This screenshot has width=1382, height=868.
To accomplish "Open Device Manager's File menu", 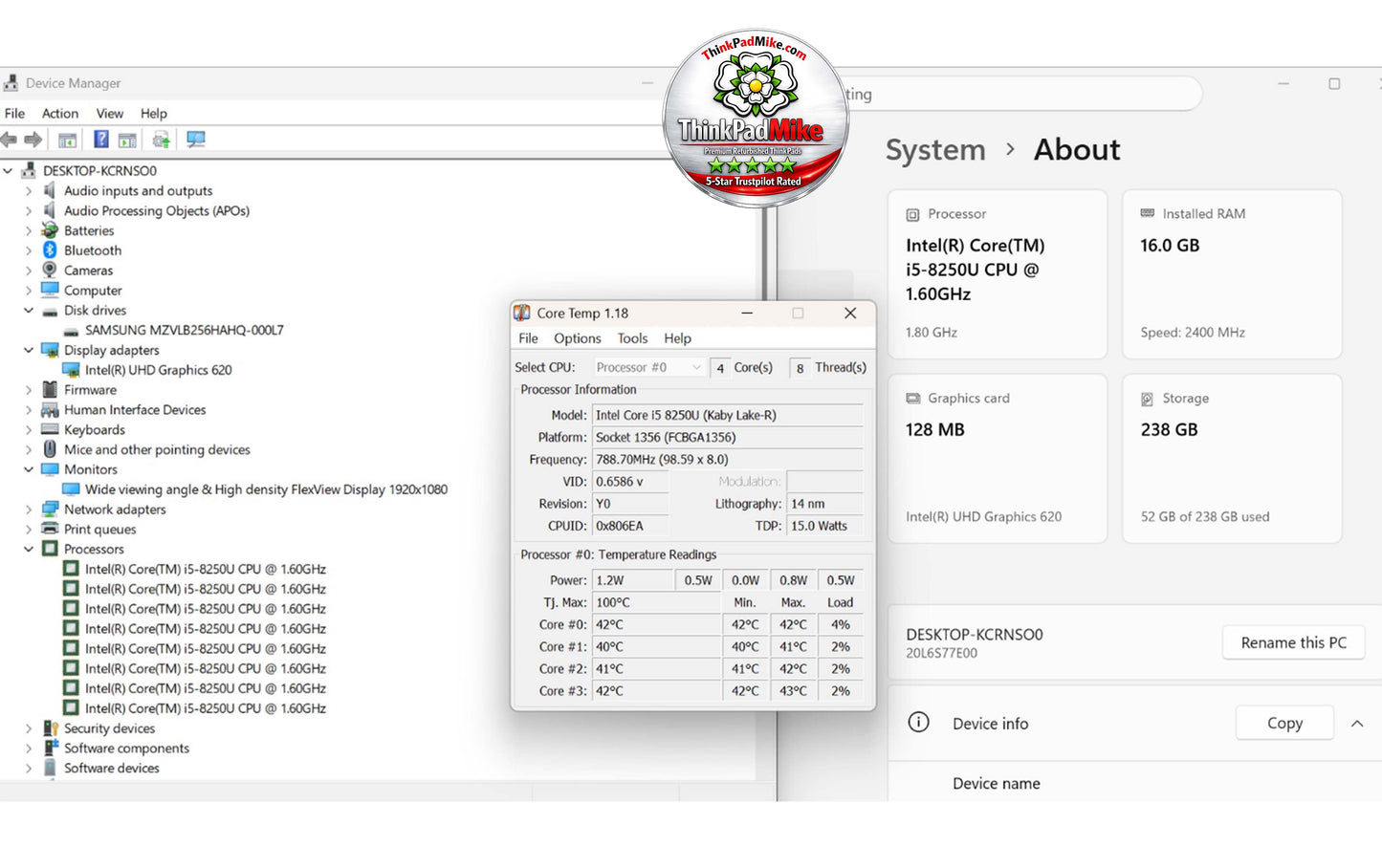I will pyautogui.click(x=14, y=113).
